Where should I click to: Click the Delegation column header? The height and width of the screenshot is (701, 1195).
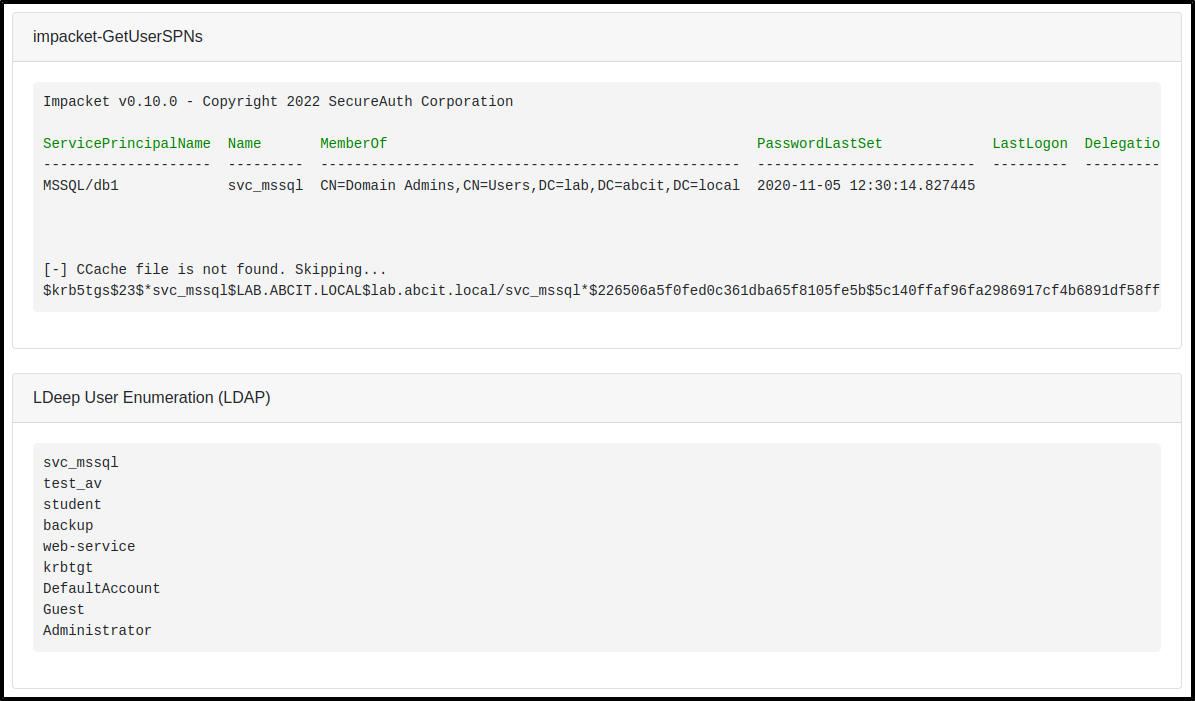click(x=1122, y=143)
